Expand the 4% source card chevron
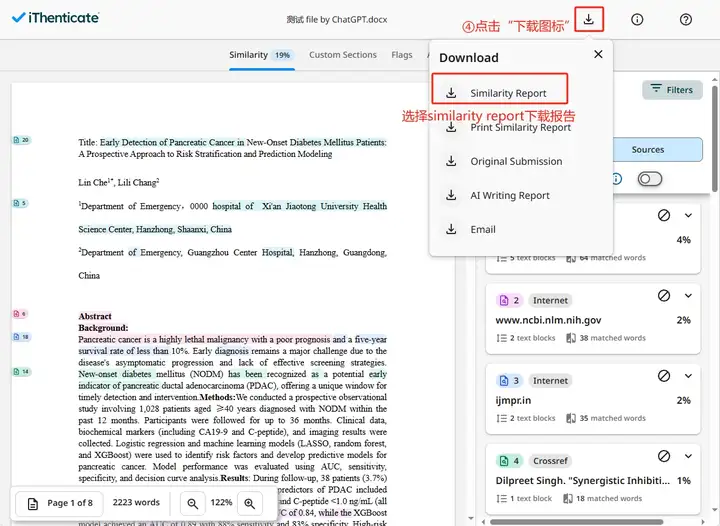Viewport: 720px width, 526px height. pyautogui.click(x=688, y=215)
